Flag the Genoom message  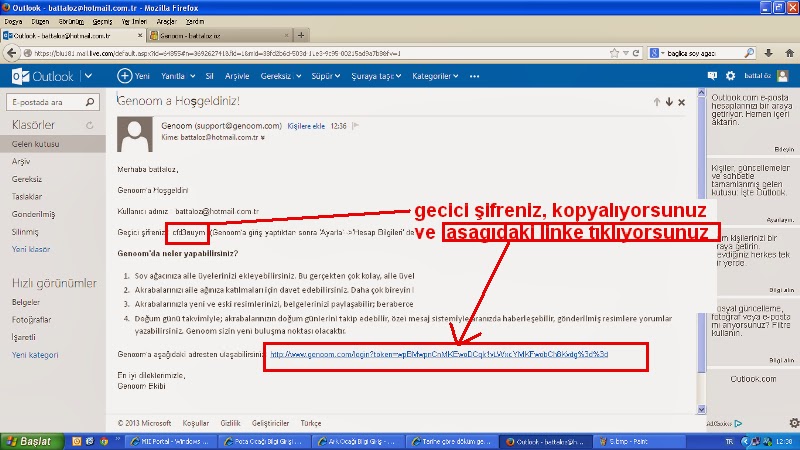click(x=356, y=126)
